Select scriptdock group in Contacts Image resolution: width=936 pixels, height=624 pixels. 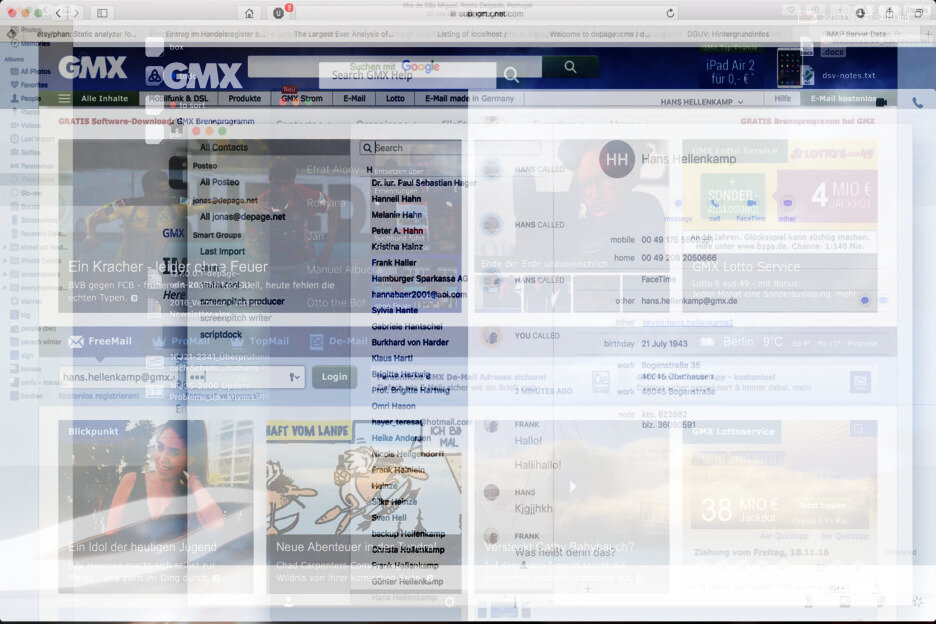(221, 334)
